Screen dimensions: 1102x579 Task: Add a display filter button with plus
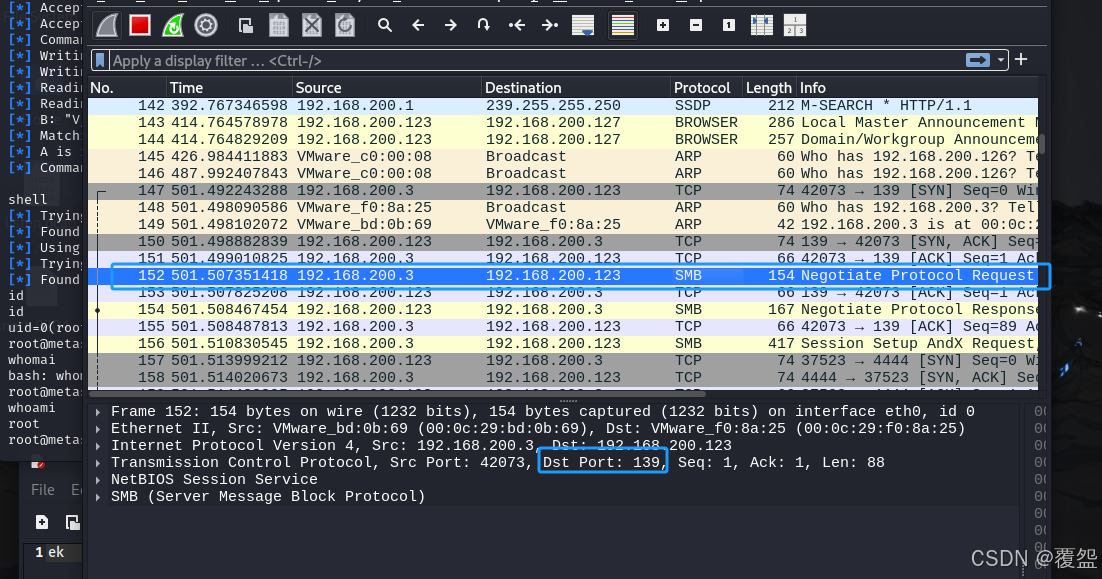pyautogui.click(x=1021, y=60)
